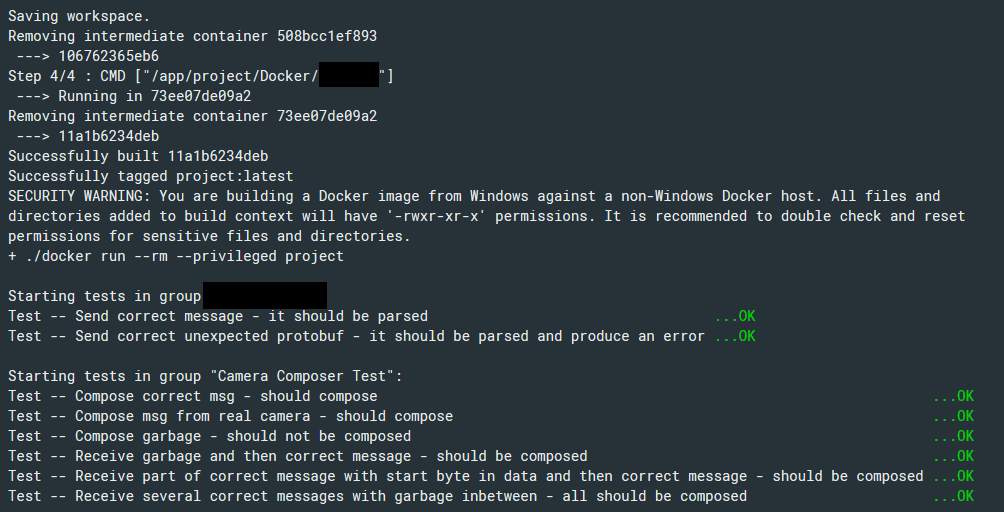Click the redacted test group name

pos(265,296)
